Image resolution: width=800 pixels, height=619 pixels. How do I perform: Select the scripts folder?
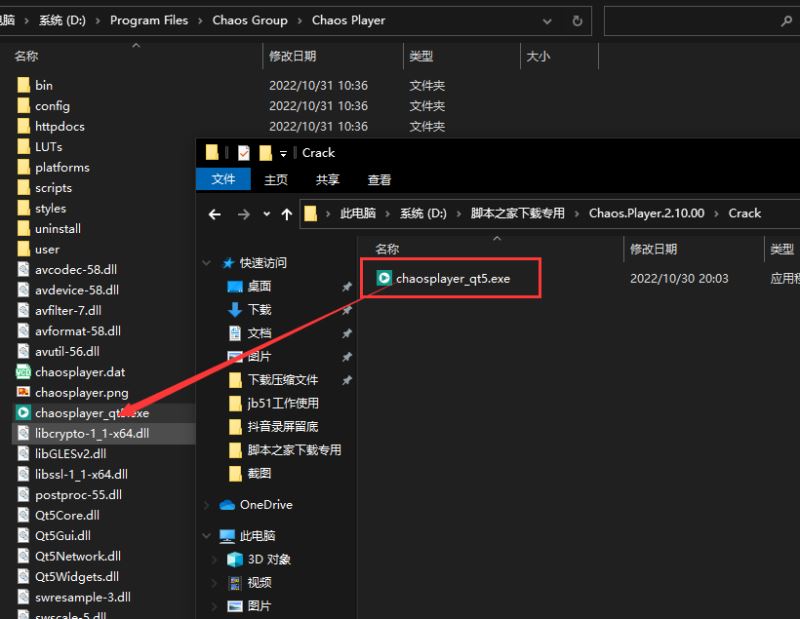[53, 188]
